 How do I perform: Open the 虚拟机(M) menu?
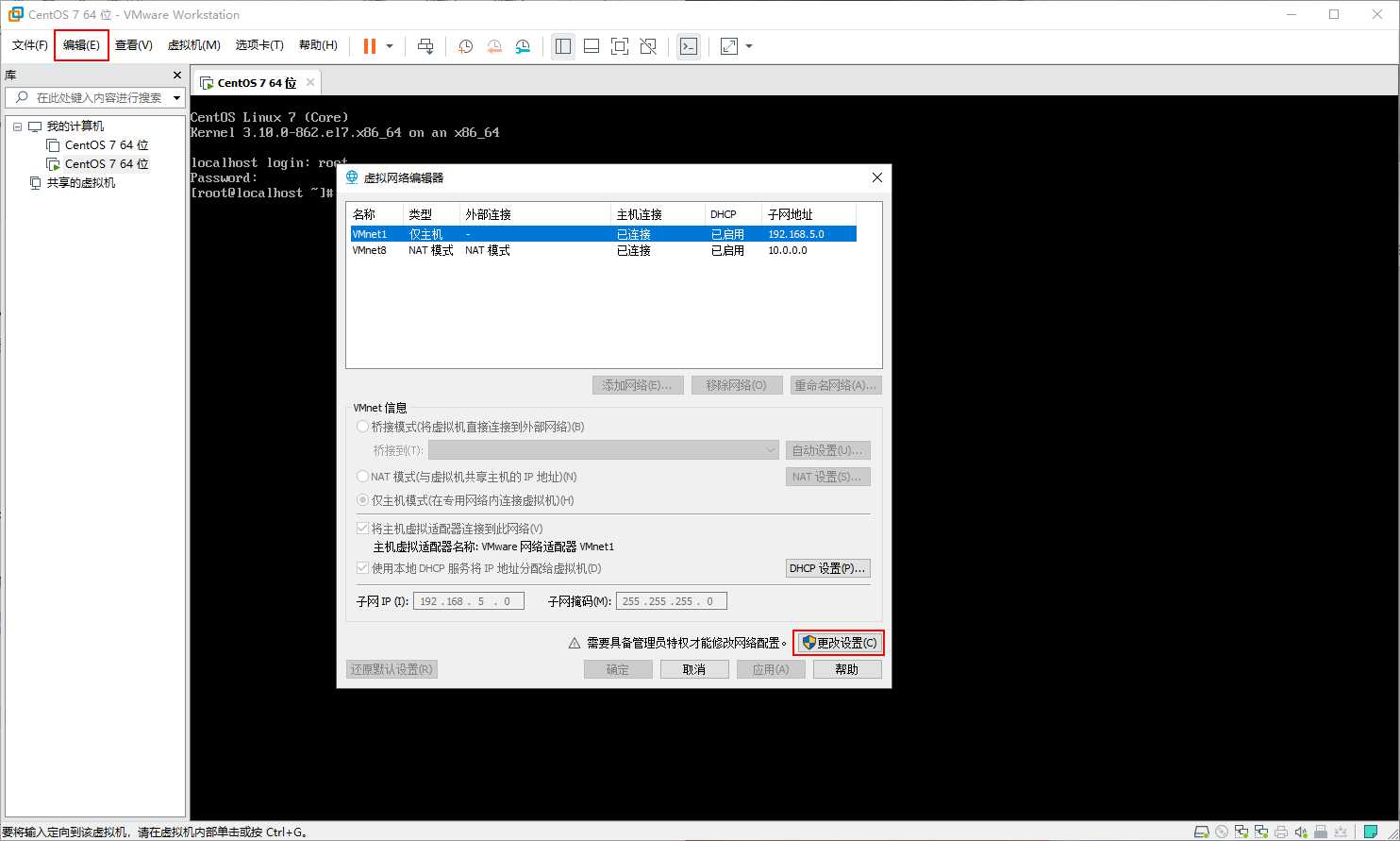click(x=193, y=45)
